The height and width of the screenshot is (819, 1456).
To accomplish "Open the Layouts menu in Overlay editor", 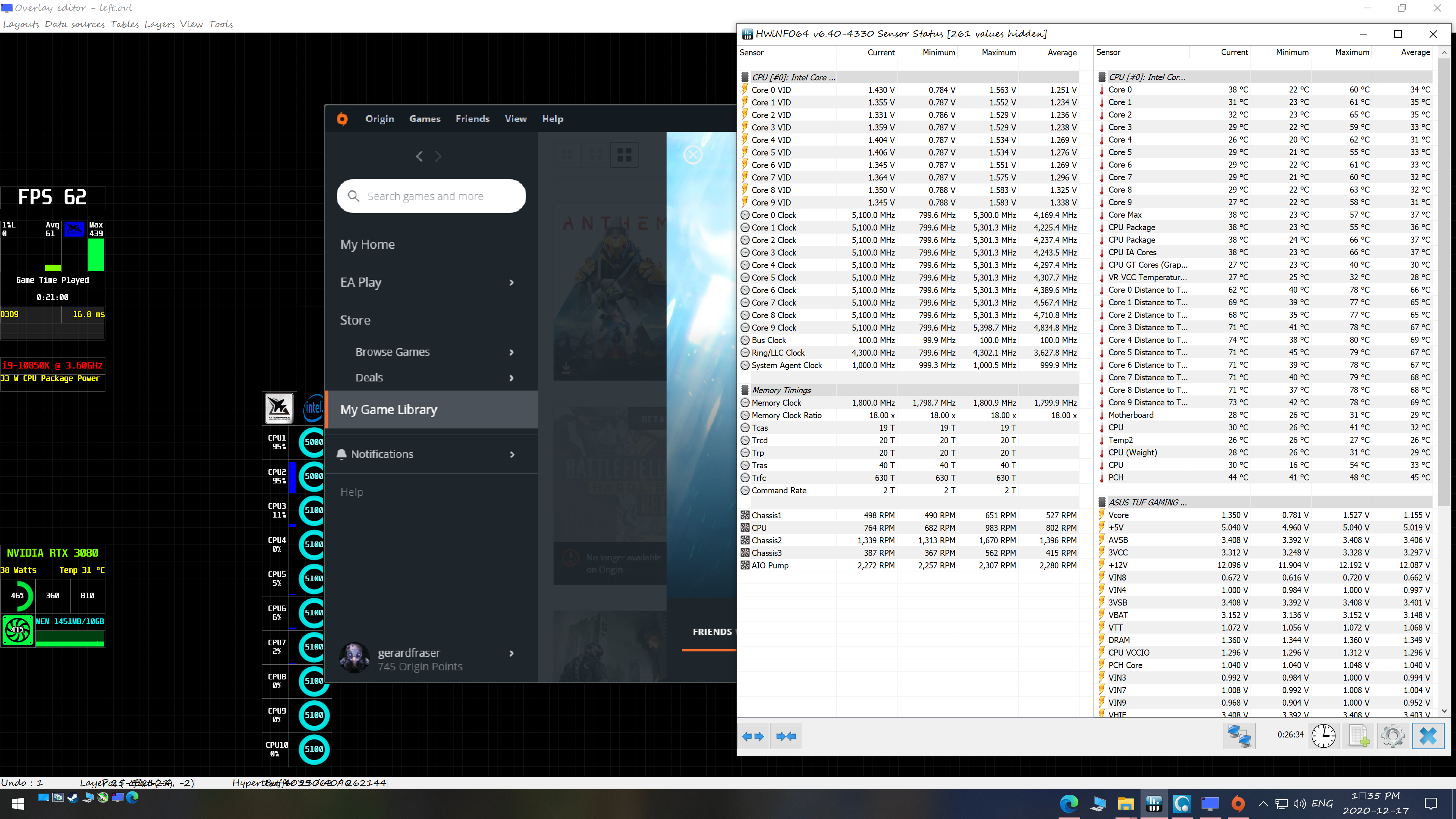I will pyautogui.click(x=21, y=24).
